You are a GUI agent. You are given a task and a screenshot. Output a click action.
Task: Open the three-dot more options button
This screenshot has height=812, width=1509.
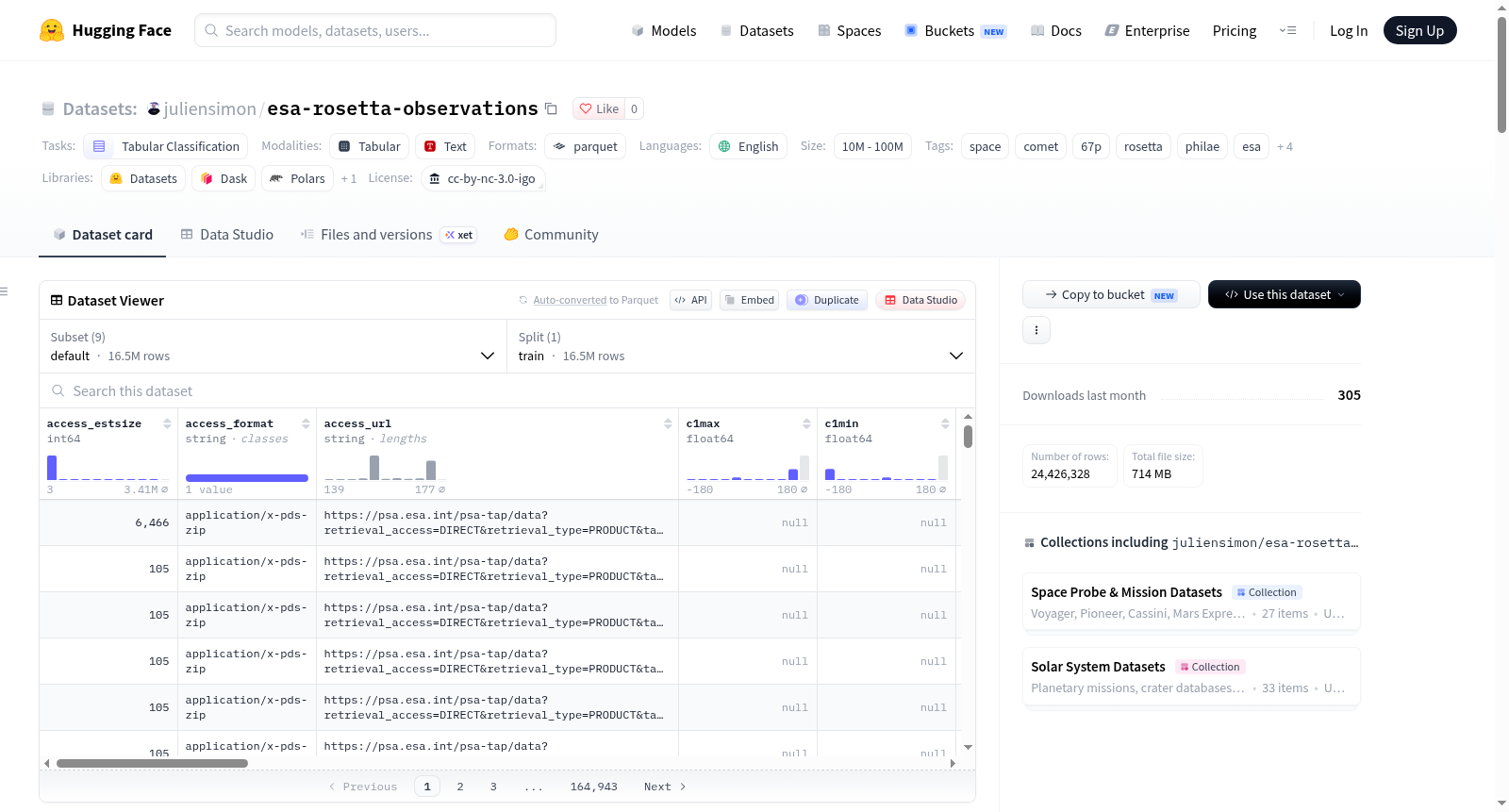(x=1036, y=330)
